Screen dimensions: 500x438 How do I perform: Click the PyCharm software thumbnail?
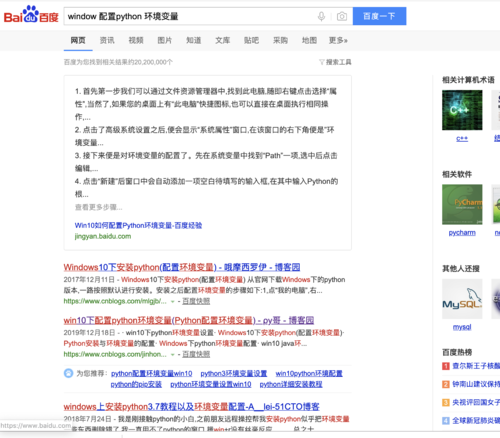click(x=462, y=204)
